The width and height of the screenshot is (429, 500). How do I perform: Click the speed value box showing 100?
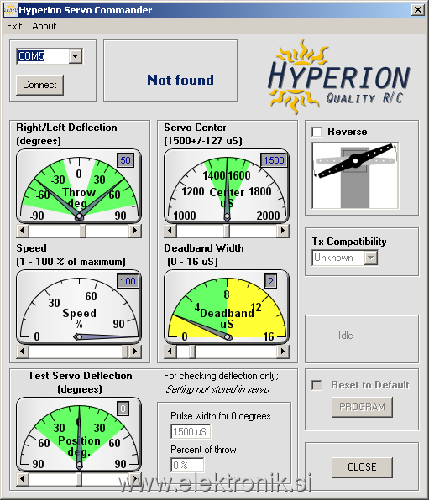(128, 281)
